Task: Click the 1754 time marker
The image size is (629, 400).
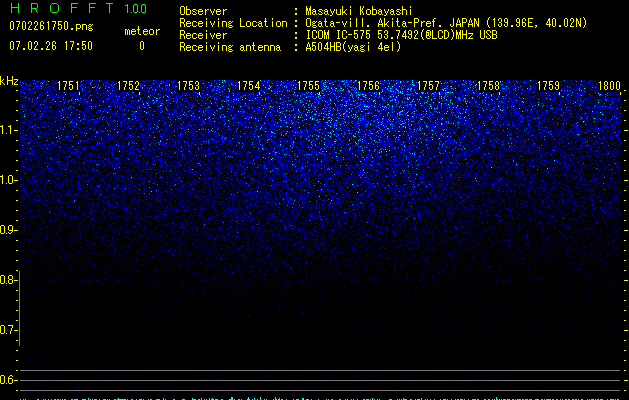Action: 248,86
